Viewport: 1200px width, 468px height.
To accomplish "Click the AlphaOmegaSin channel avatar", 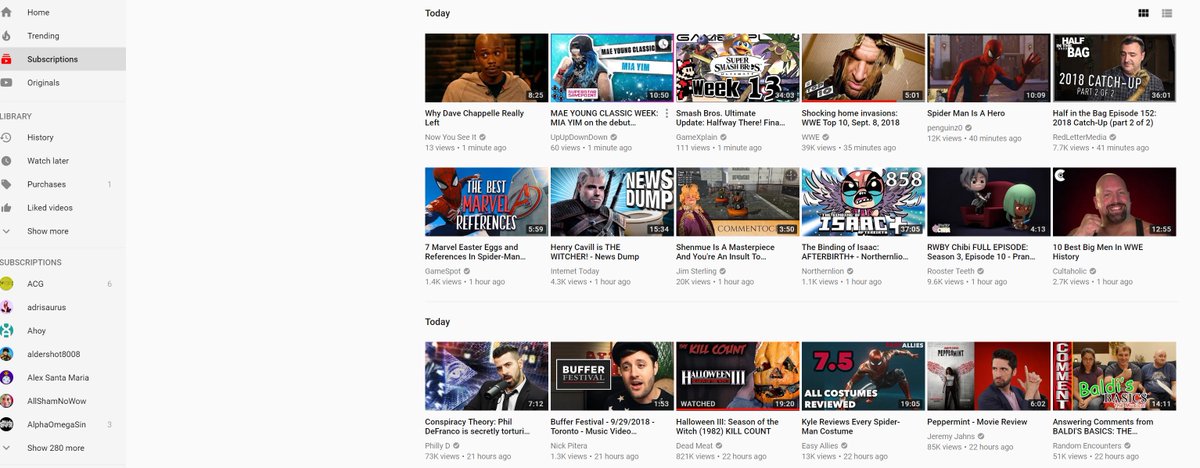I will pyautogui.click(x=7, y=425).
